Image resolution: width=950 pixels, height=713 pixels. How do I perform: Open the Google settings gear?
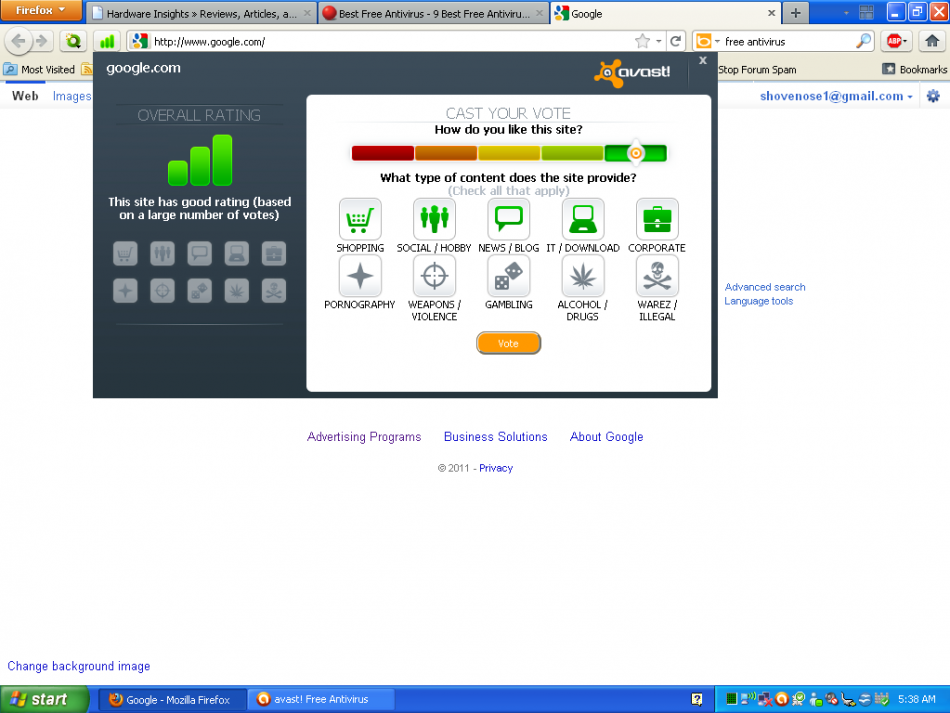(x=932, y=96)
